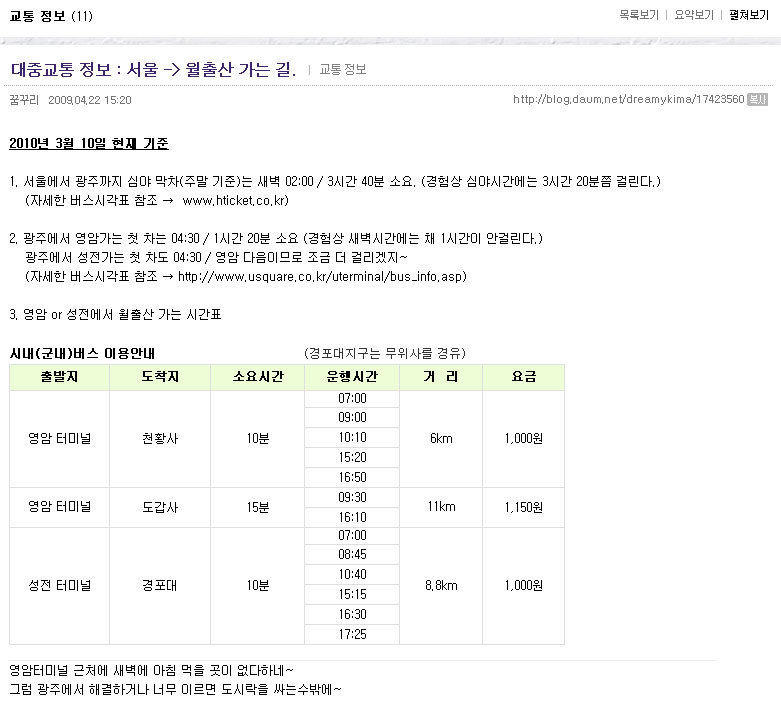Click the 요금 column header
Viewport: 781px width, 711px height.
(x=523, y=377)
